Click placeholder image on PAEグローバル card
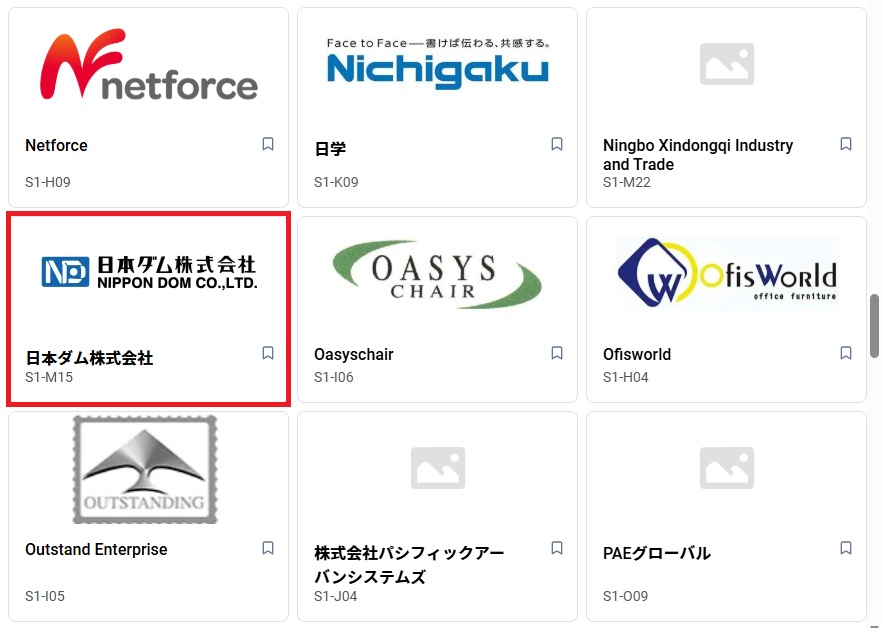 [x=726, y=468]
